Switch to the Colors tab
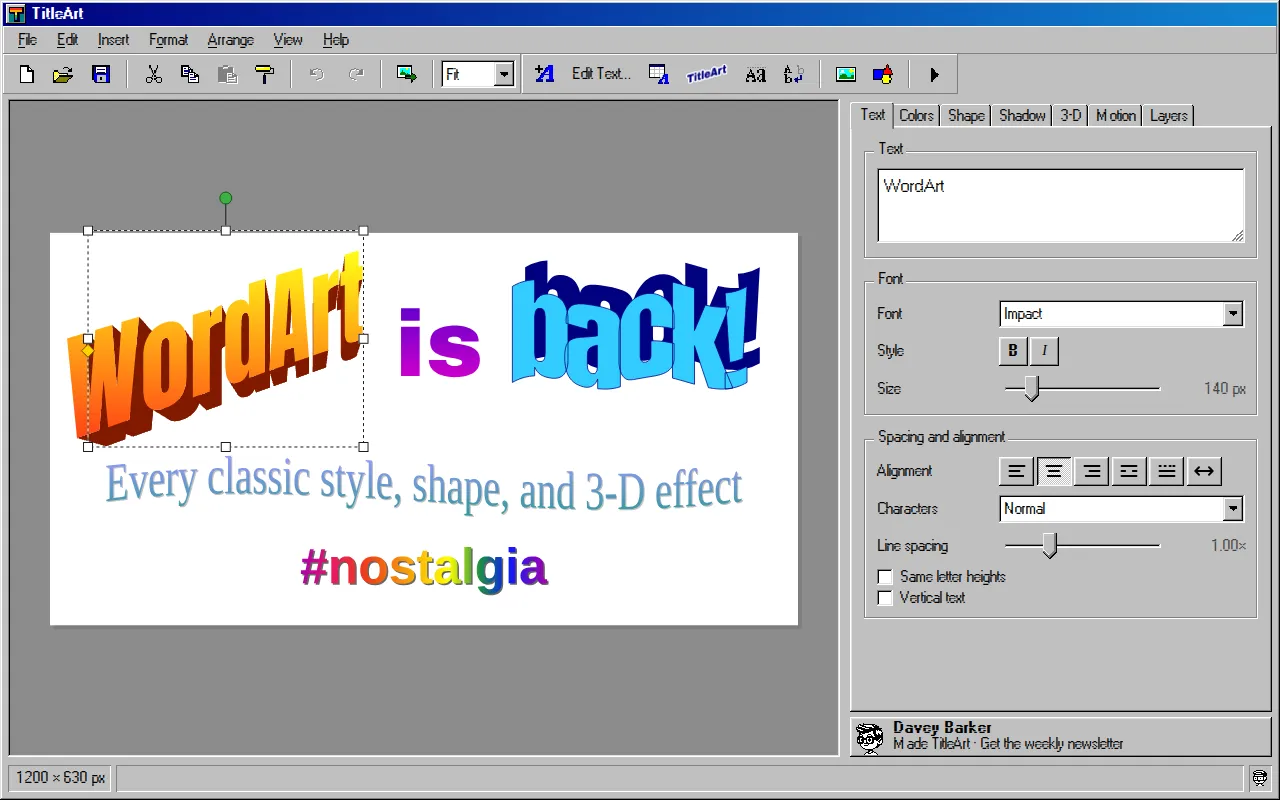This screenshot has height=800, width=1280. [916, 116]
